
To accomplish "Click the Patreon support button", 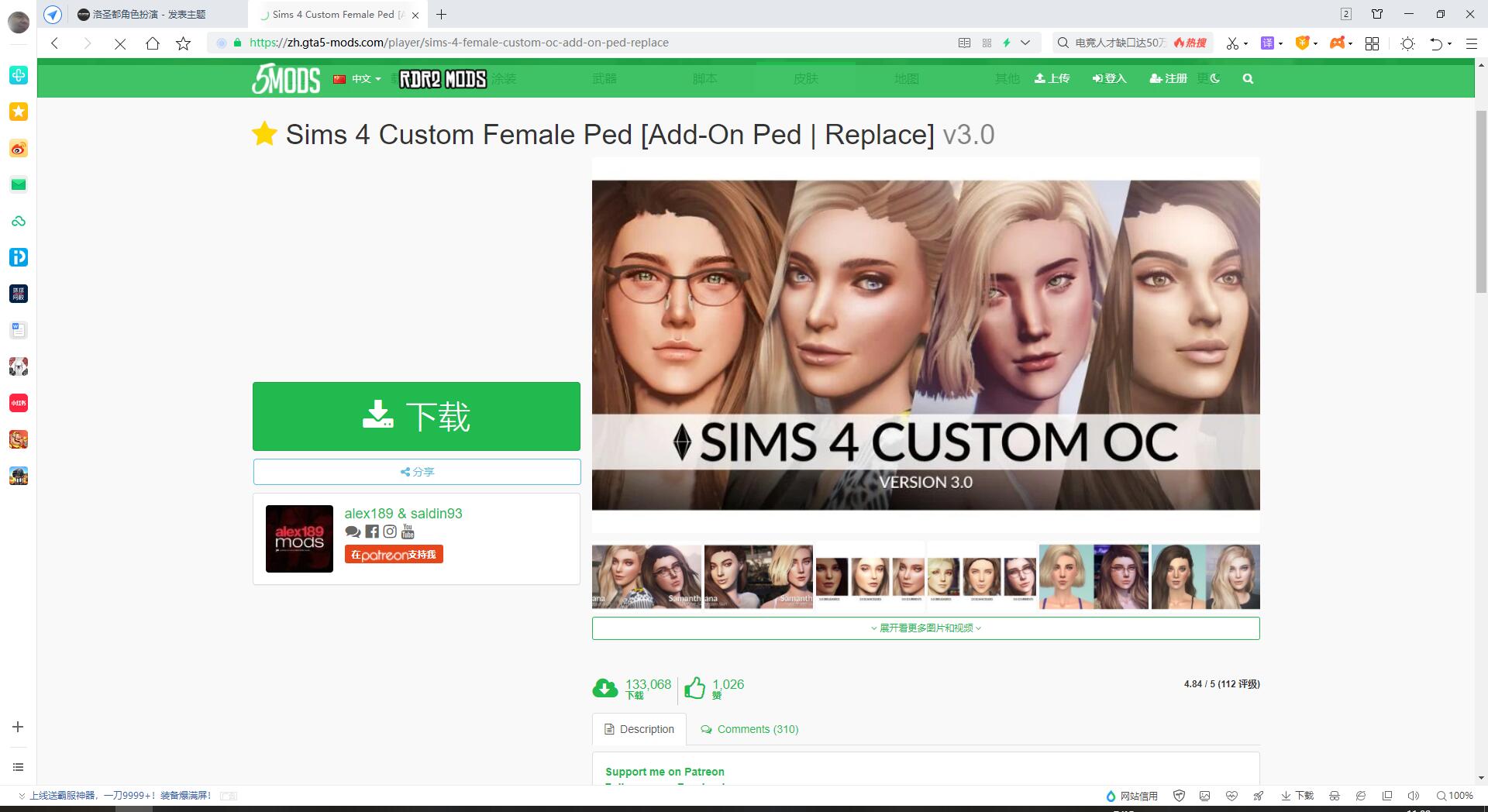I will coord(394,555).
